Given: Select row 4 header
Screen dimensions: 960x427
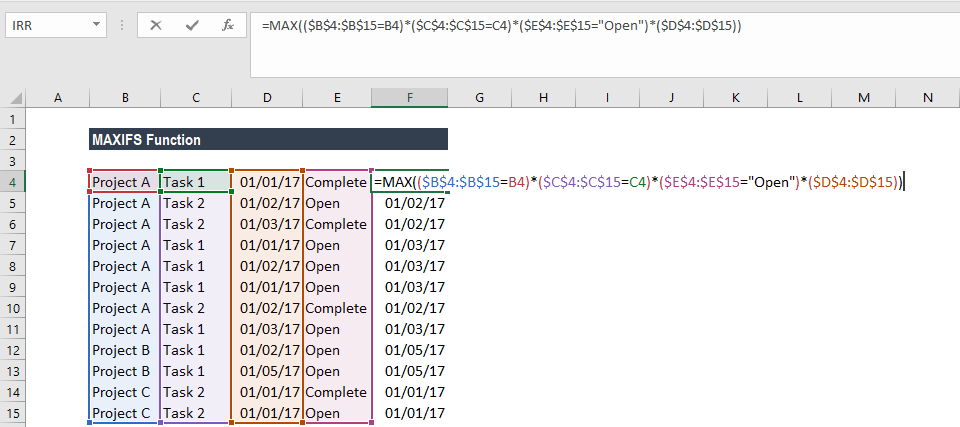Looking at the screenshot, I should point(13,182).
